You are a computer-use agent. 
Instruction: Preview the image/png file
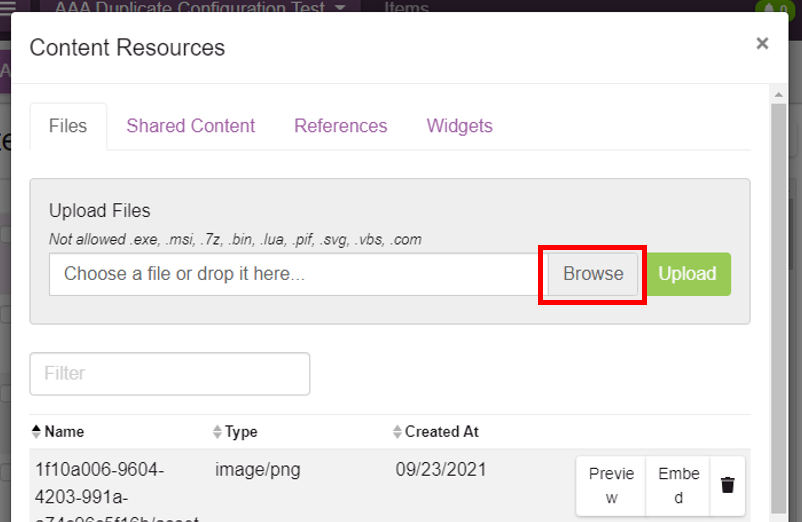pyautogui.click(x=611, y=485)
